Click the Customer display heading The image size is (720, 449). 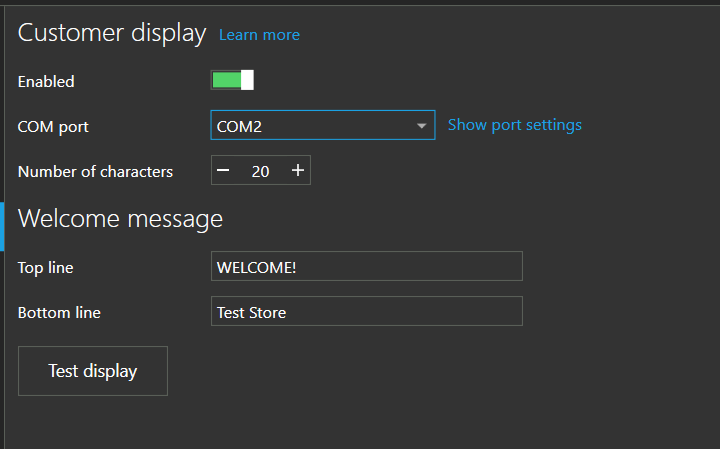pyautogui.click(x=112, y=33)
